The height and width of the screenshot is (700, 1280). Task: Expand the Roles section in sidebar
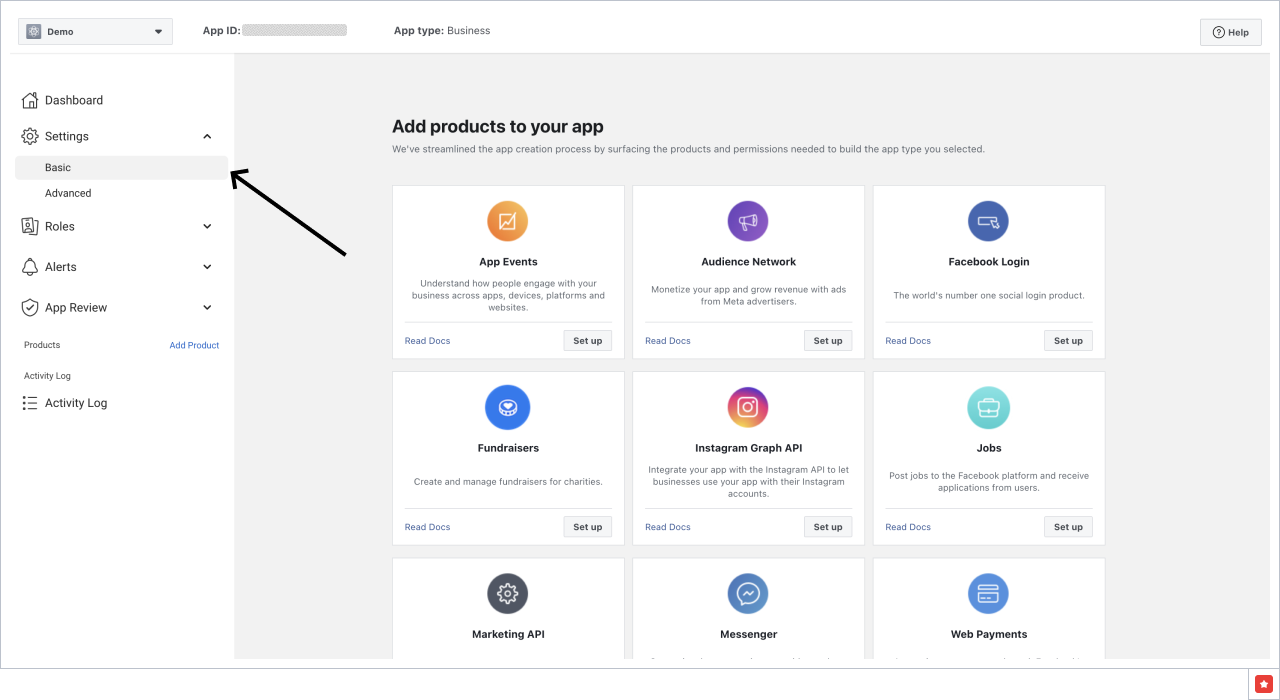tap(207, 226)
